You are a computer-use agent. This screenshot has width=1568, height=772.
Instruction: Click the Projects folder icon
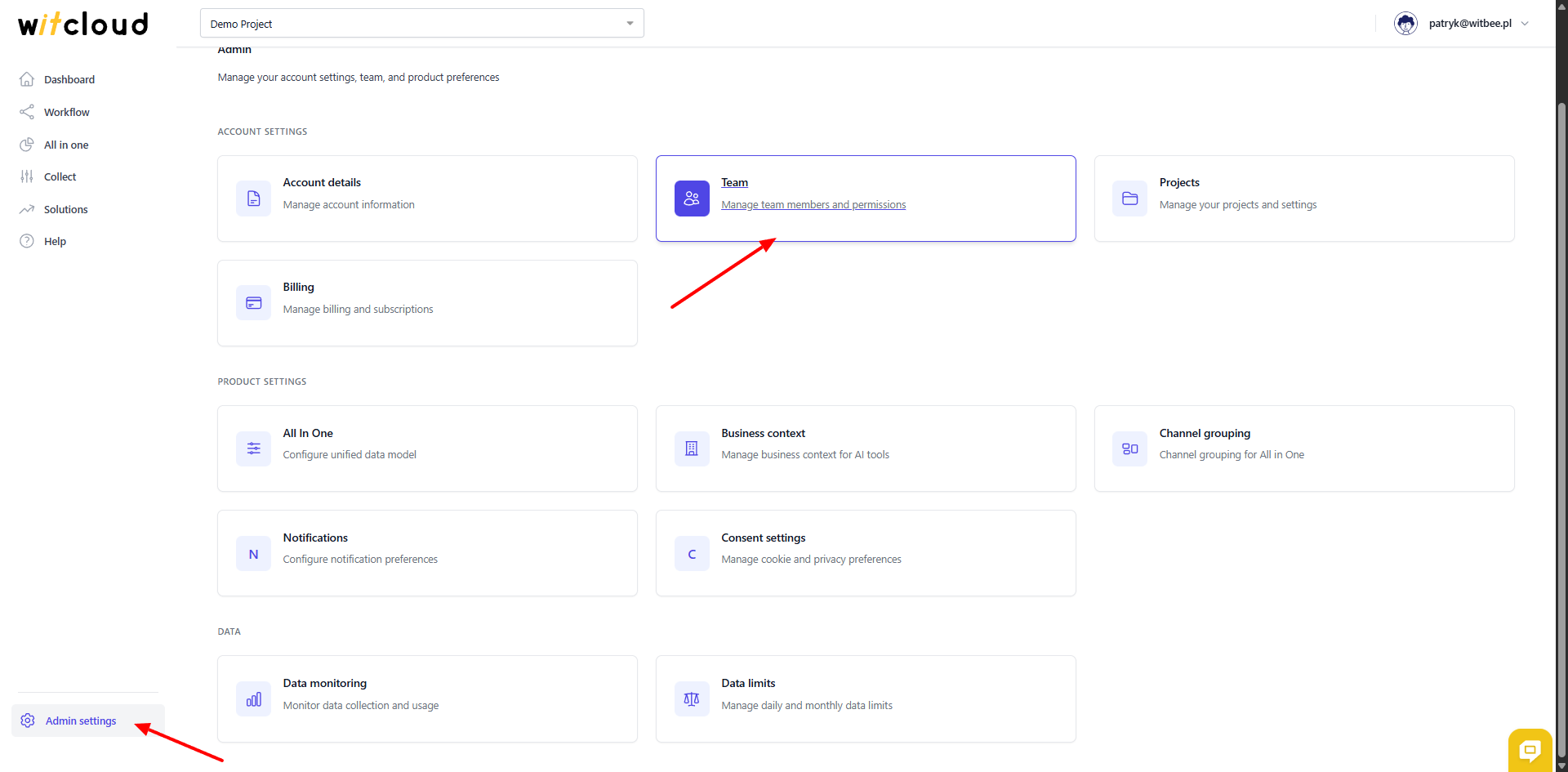point(1129,199)
